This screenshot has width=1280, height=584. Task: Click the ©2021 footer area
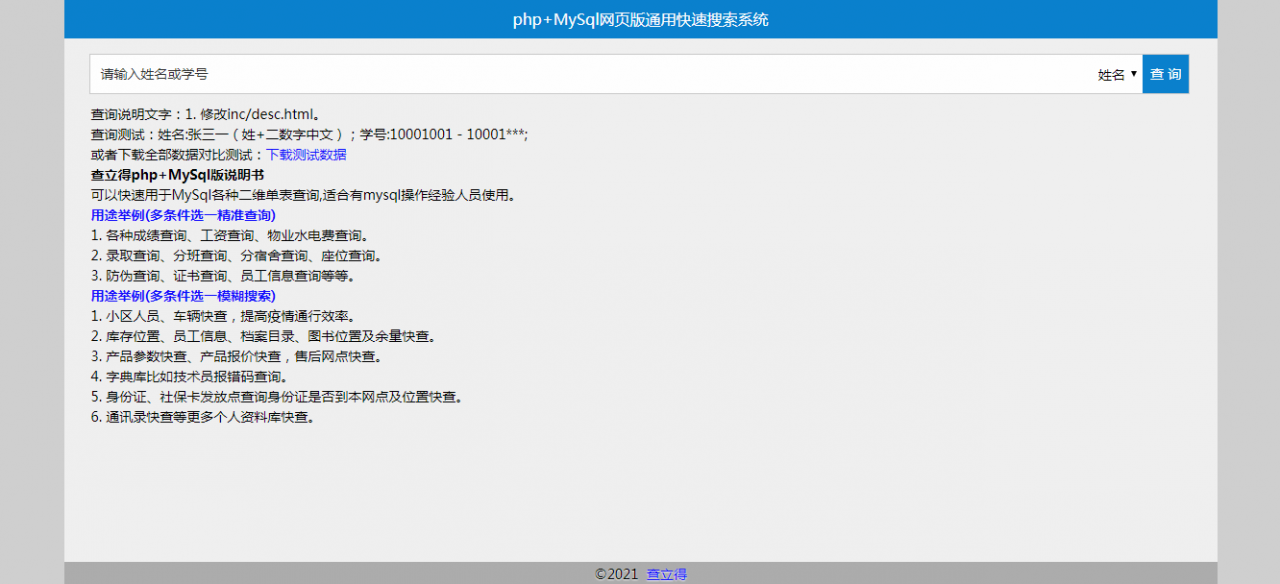tap(615, 573)
